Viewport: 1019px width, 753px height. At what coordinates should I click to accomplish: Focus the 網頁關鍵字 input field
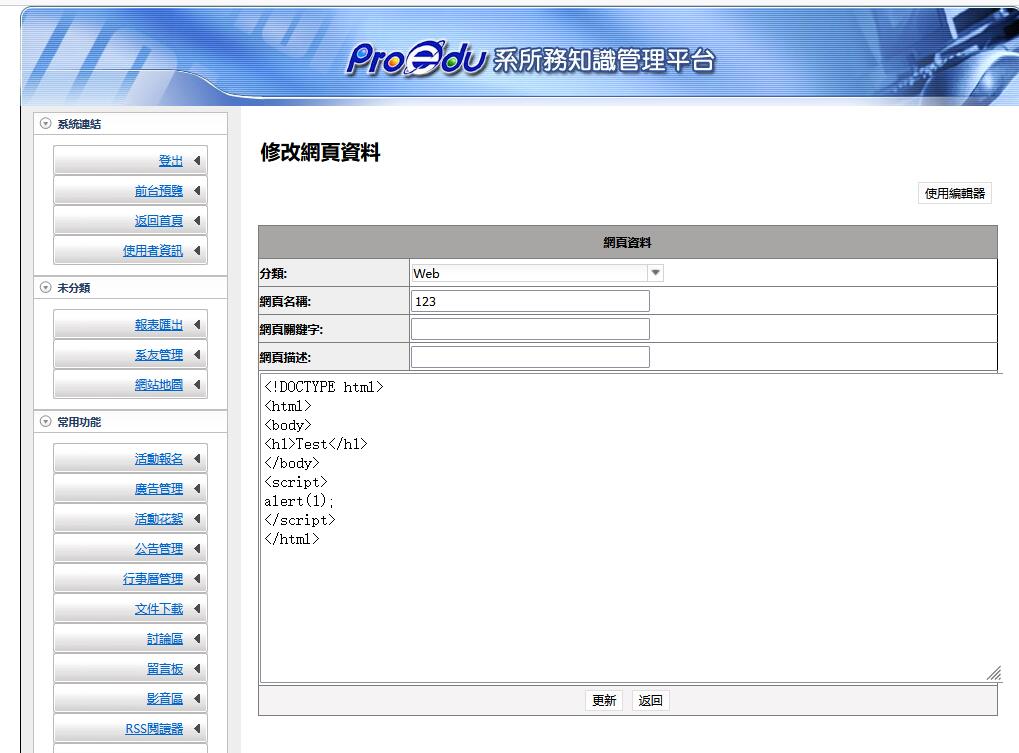[530, 329]
